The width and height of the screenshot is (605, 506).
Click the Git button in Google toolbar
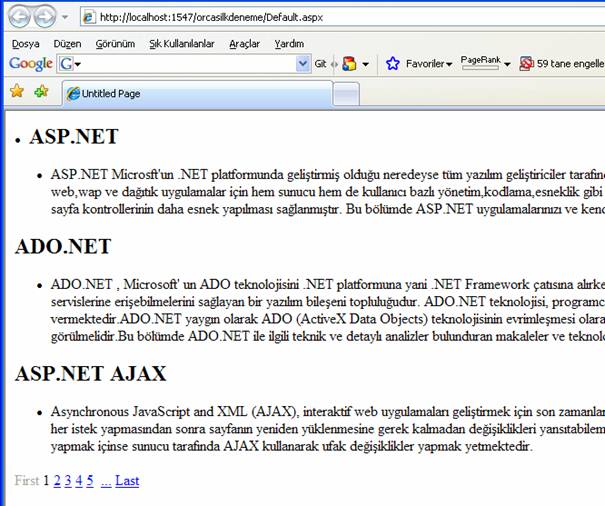click(x=321, y=64)
